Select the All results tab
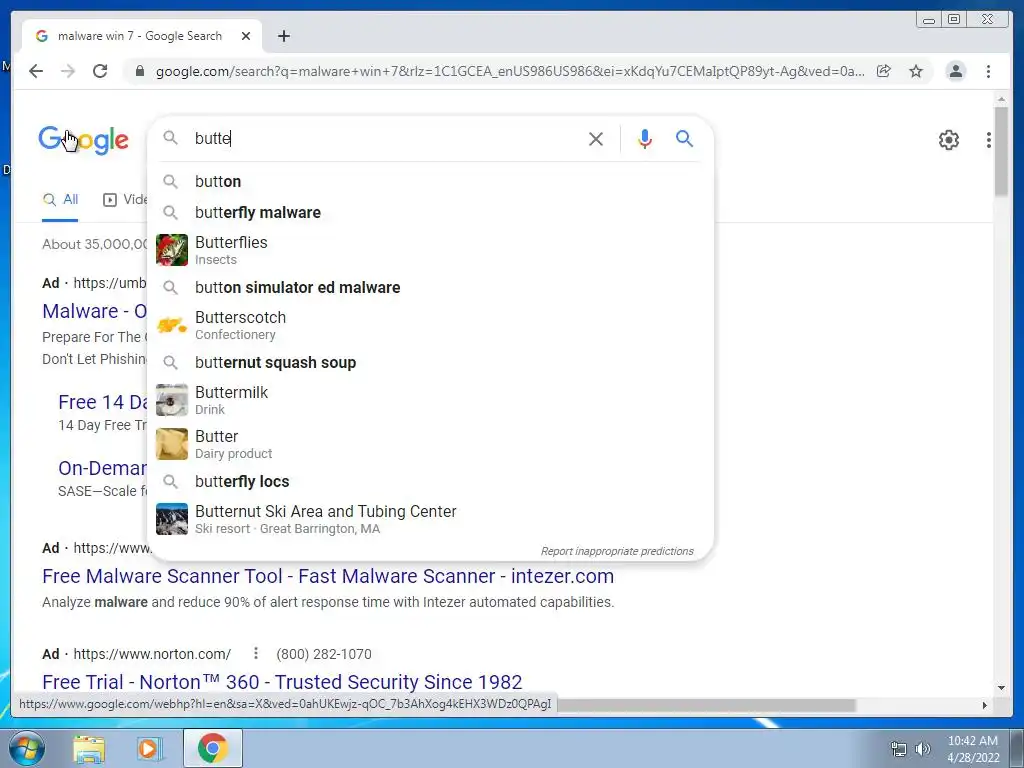This screenshot has width=1024, height=768. (x=60, y=199)
